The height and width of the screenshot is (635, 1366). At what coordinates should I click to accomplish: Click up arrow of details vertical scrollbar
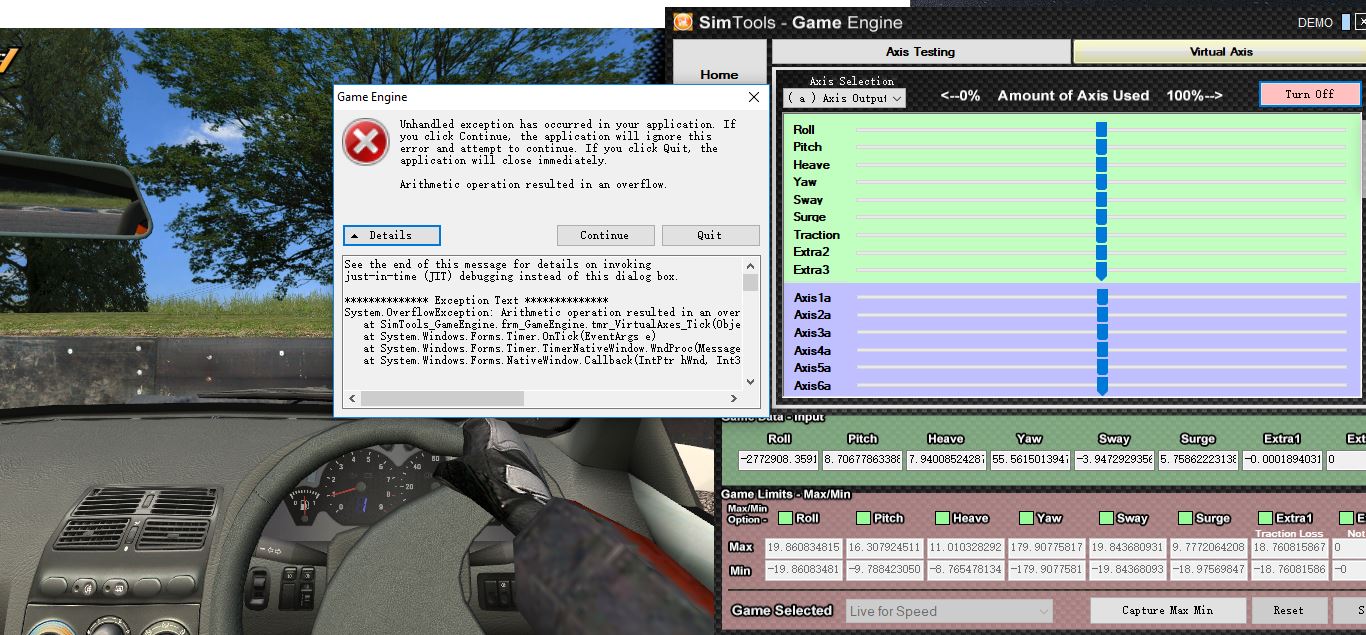(x=751, y=265)
